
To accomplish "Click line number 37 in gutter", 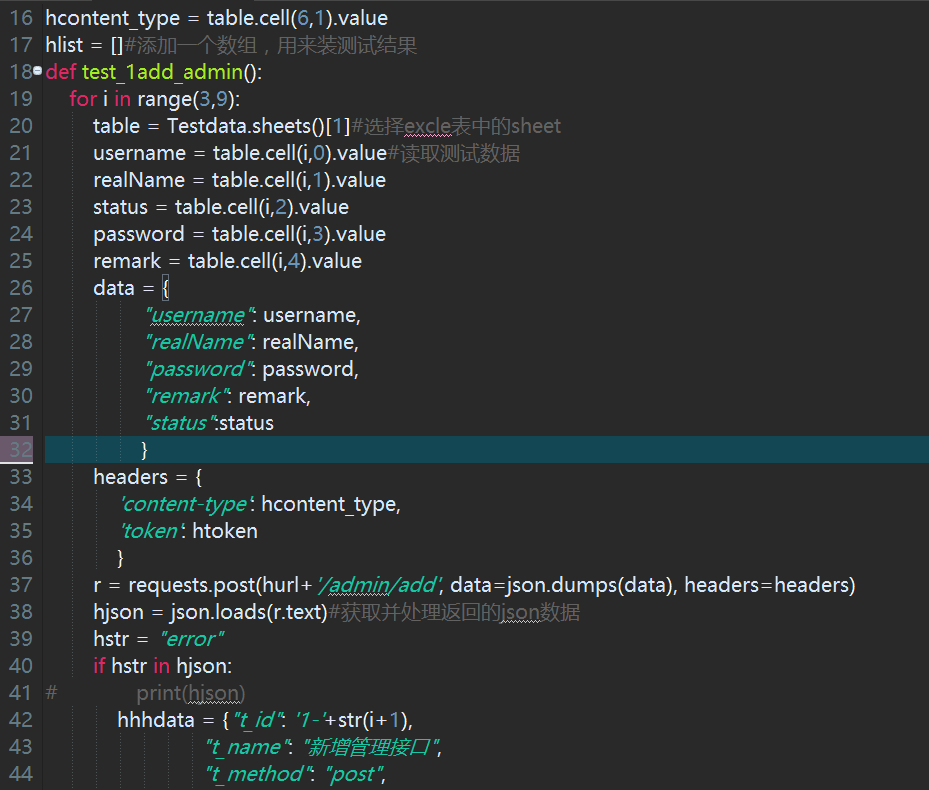I will tap(21, 585).
